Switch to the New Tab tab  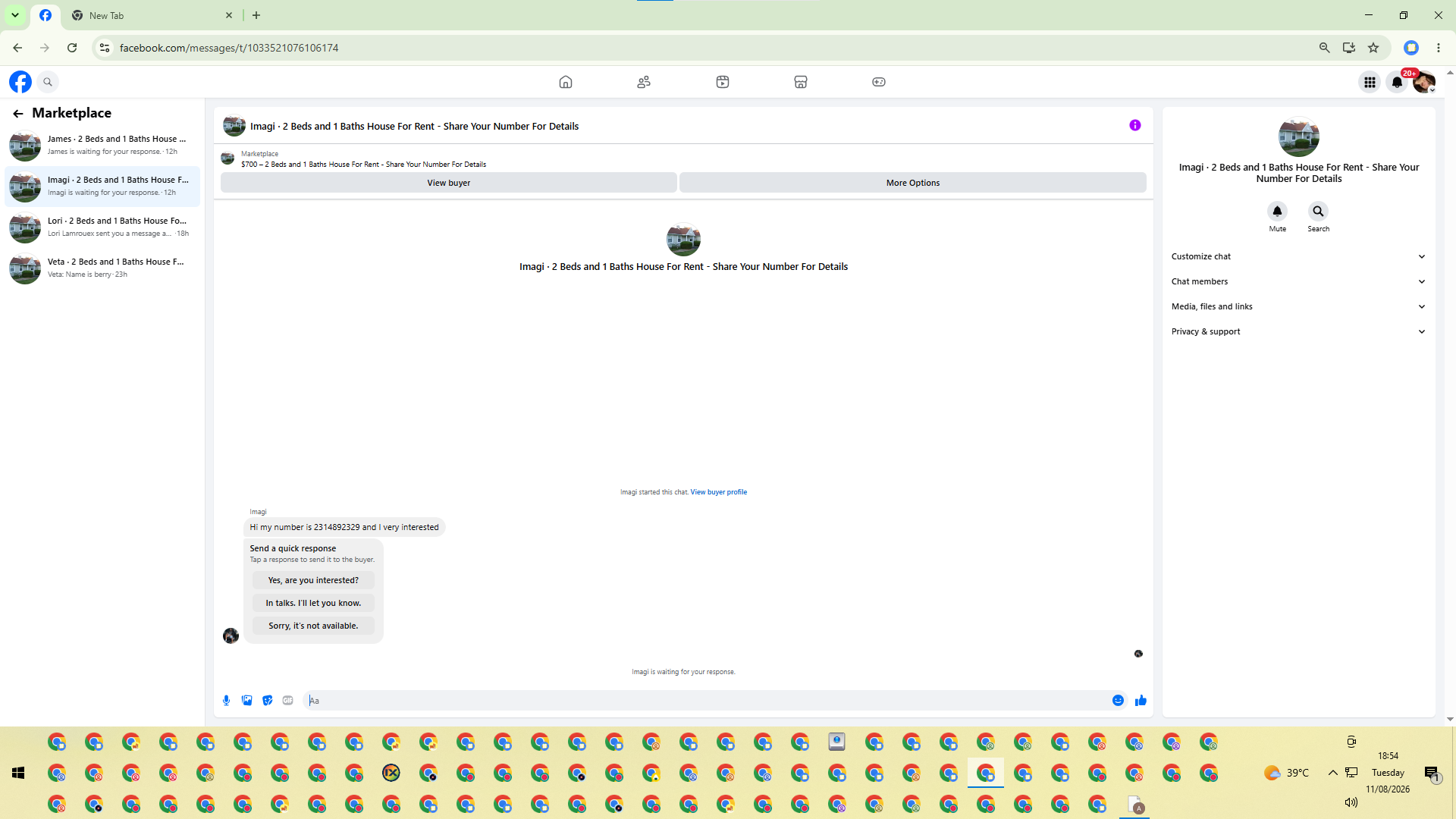[152, 15]
